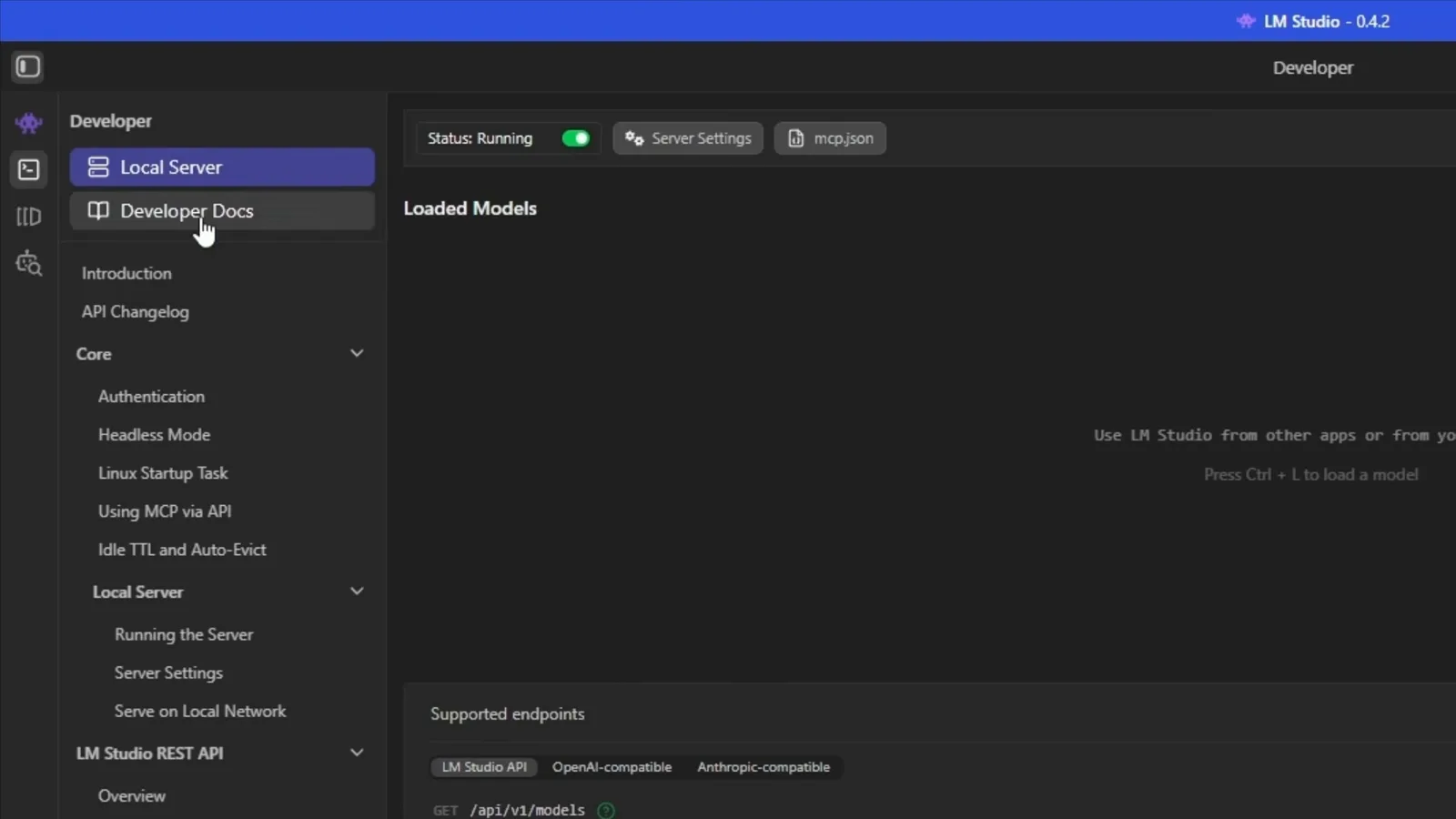Collapse the Local Server docs subsection chevron
The height and width of the screenshot is (819, 1456).
pos(357,591)
